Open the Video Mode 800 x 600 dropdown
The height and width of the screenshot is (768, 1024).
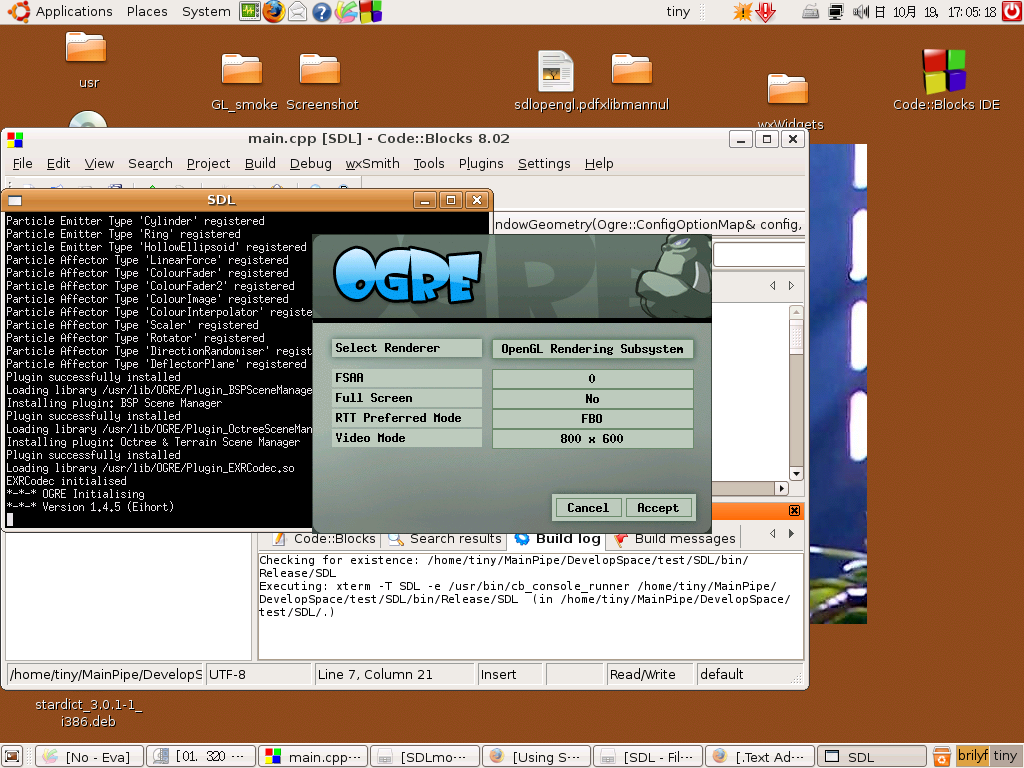(x=592, y=439)
